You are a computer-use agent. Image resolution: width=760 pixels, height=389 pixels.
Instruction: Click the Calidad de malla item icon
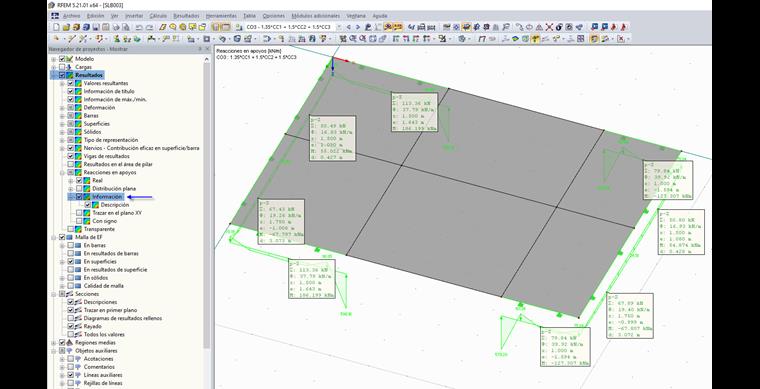click(x=79, y=286)
